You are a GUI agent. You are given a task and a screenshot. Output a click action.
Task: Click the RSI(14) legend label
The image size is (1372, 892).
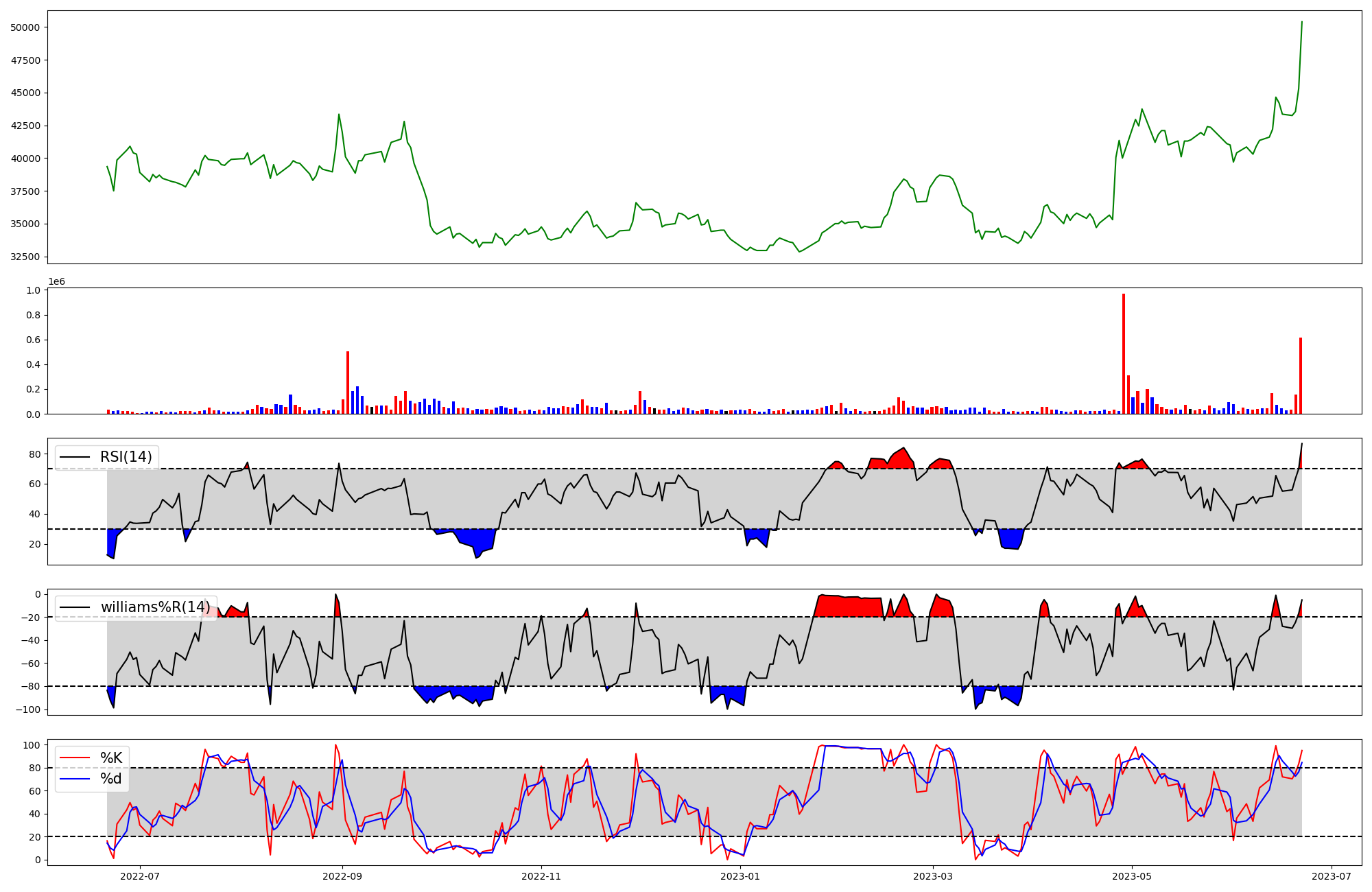pos(127,457)
